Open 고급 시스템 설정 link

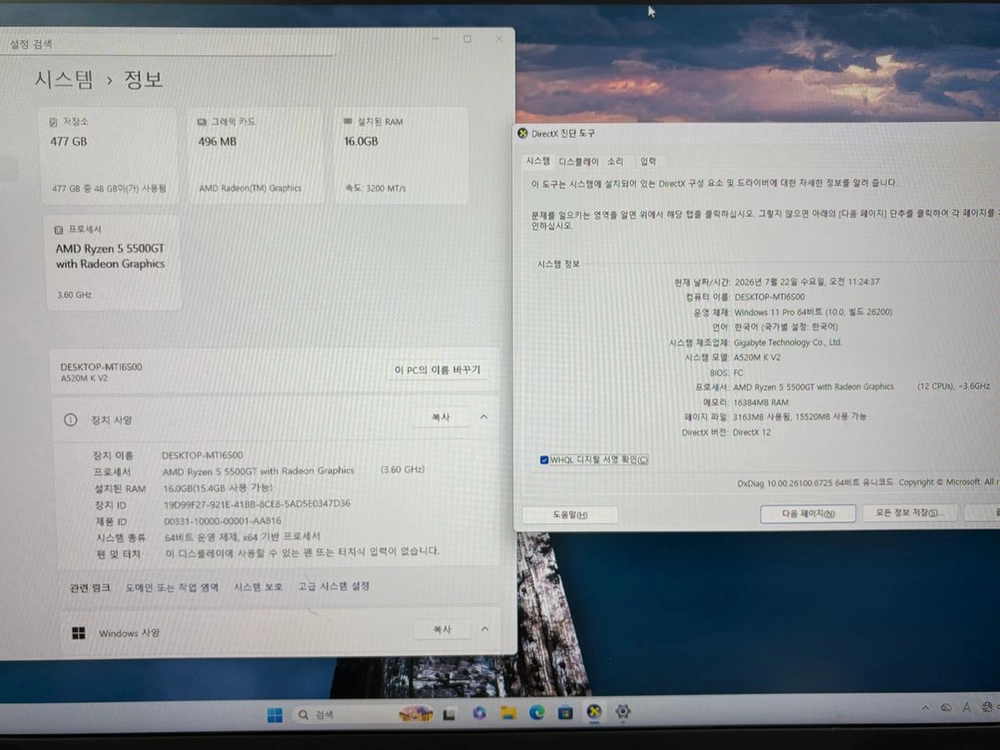334,586
